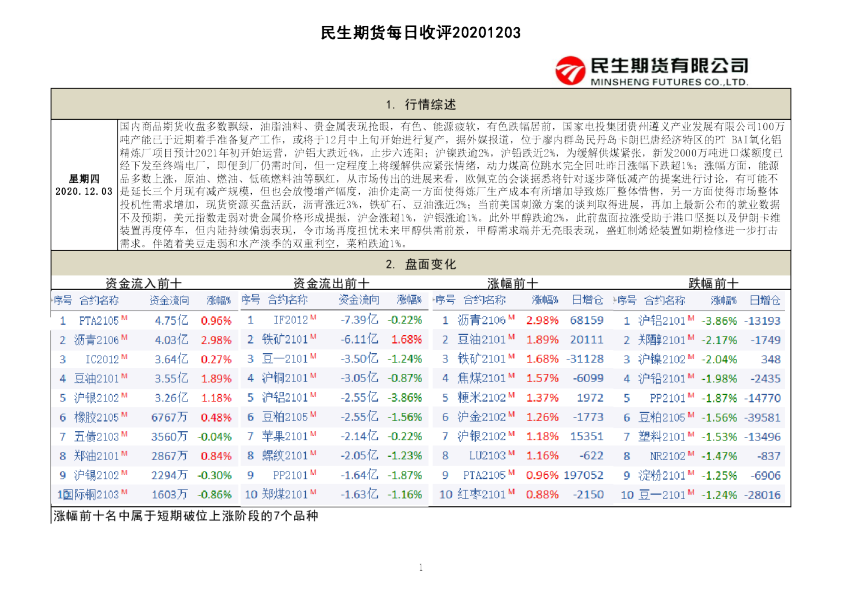The height and width of the screenshot is (595, 842).
Task: Click the M marker next to 沥青2106 in 涨幅前十
Action: coord(511,316)
